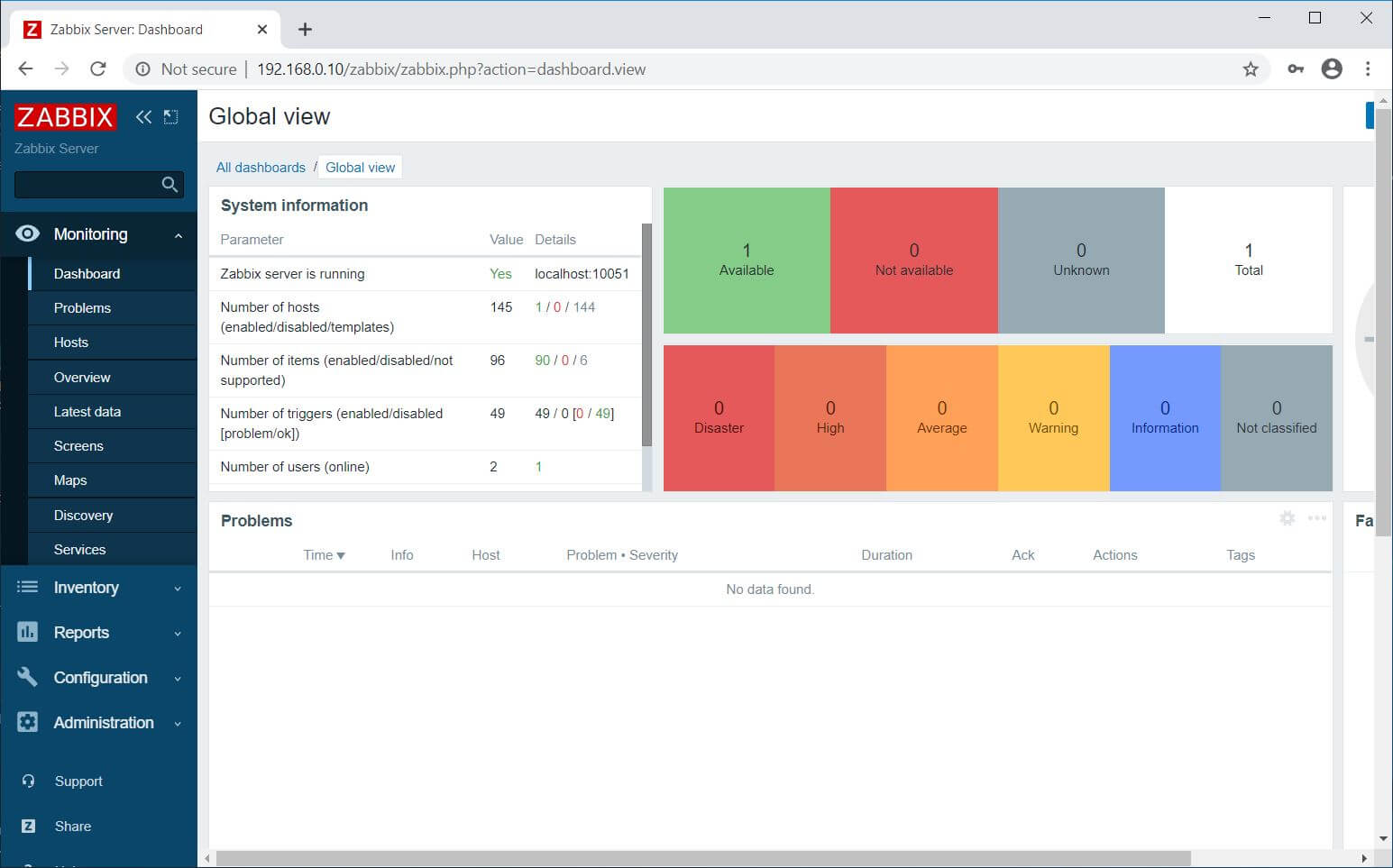Click the search magnifier icon in sidebar
1393x868 pixels.
[170, 185]
